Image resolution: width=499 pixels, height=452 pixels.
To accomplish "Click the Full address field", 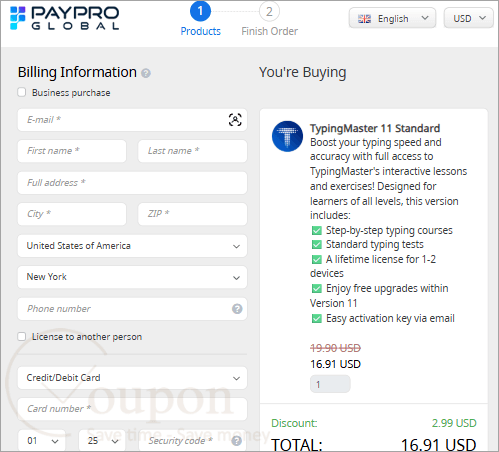I will (132, 183).
